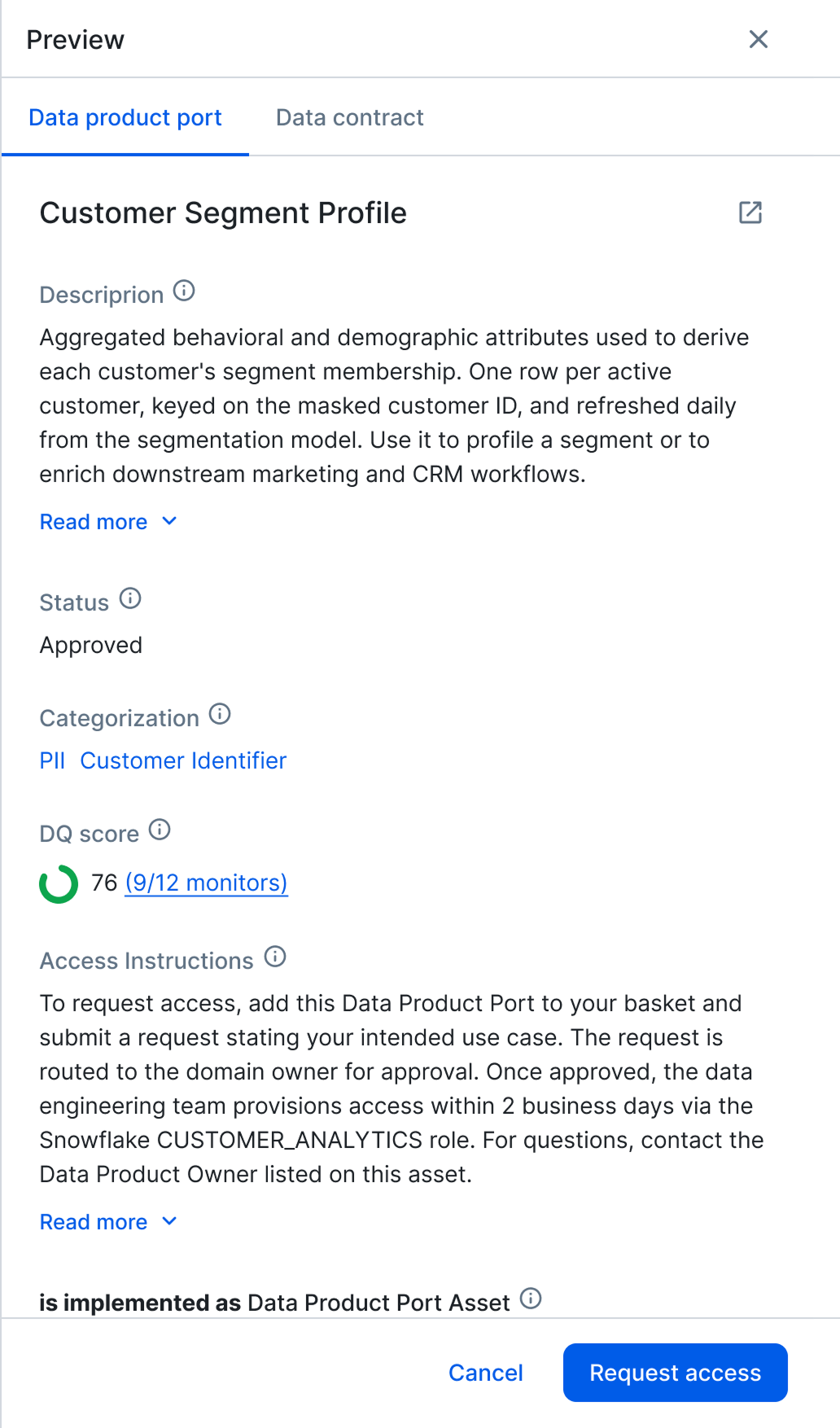
Task: Switch to the Data contract tab
Action: (x=350, y=117)
